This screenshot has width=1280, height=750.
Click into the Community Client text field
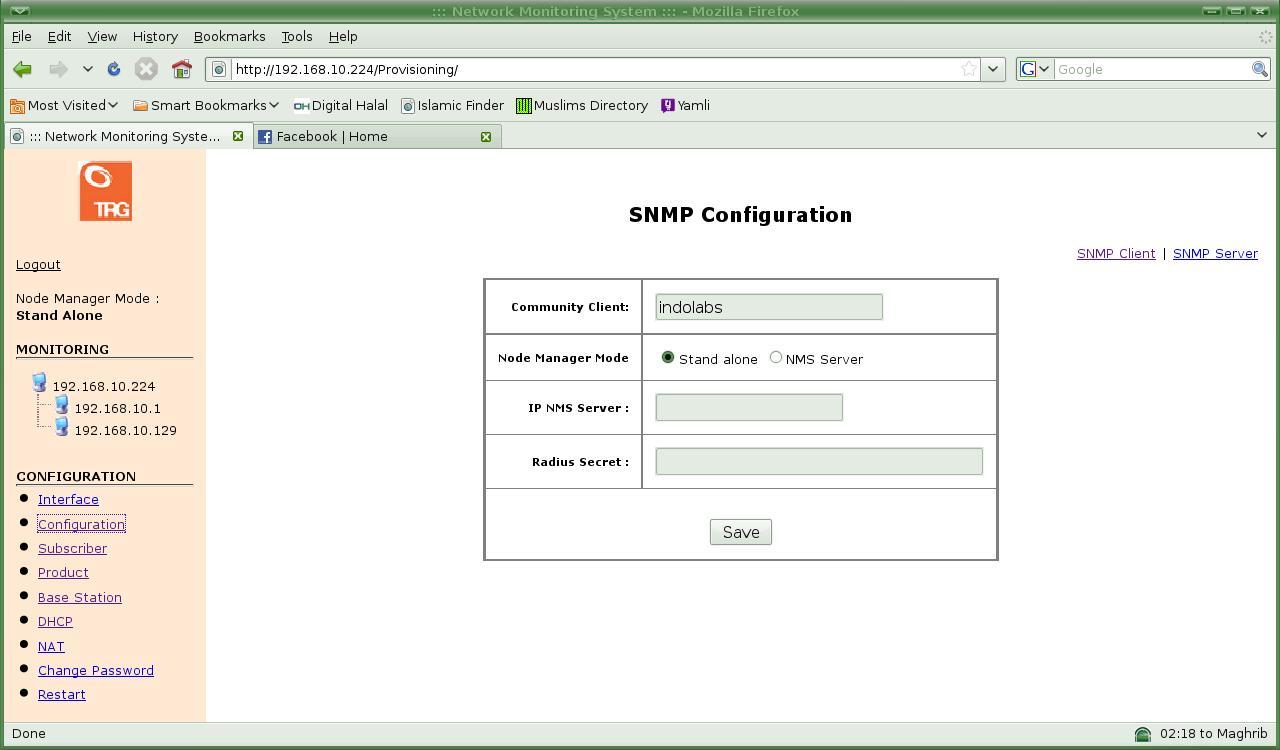tap(768, 307)
